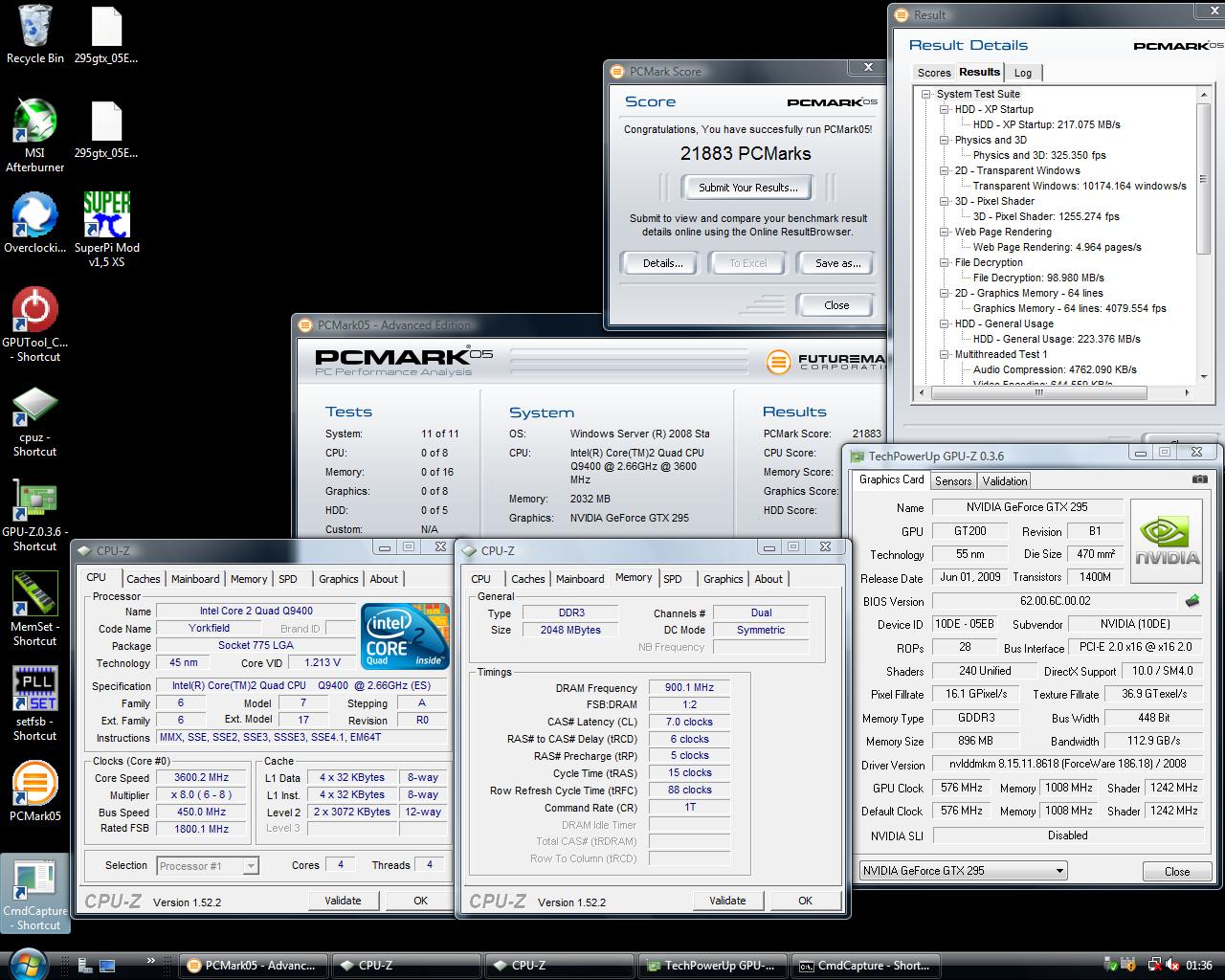Screen dimensions: 1225x980
Task: Open the GPU selection dropdown in GPU-Z
Action: [x=963, y=870]
